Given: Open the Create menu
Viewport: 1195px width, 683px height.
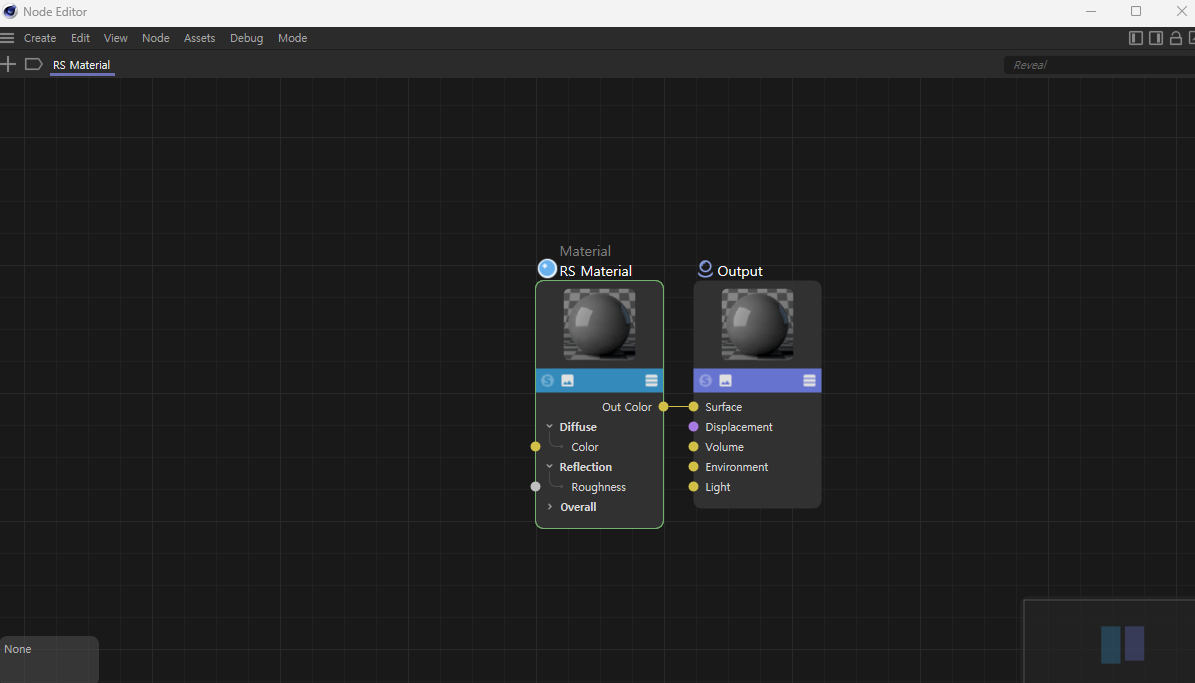Looking at the screenshot, I should click(x=40, y=38).
